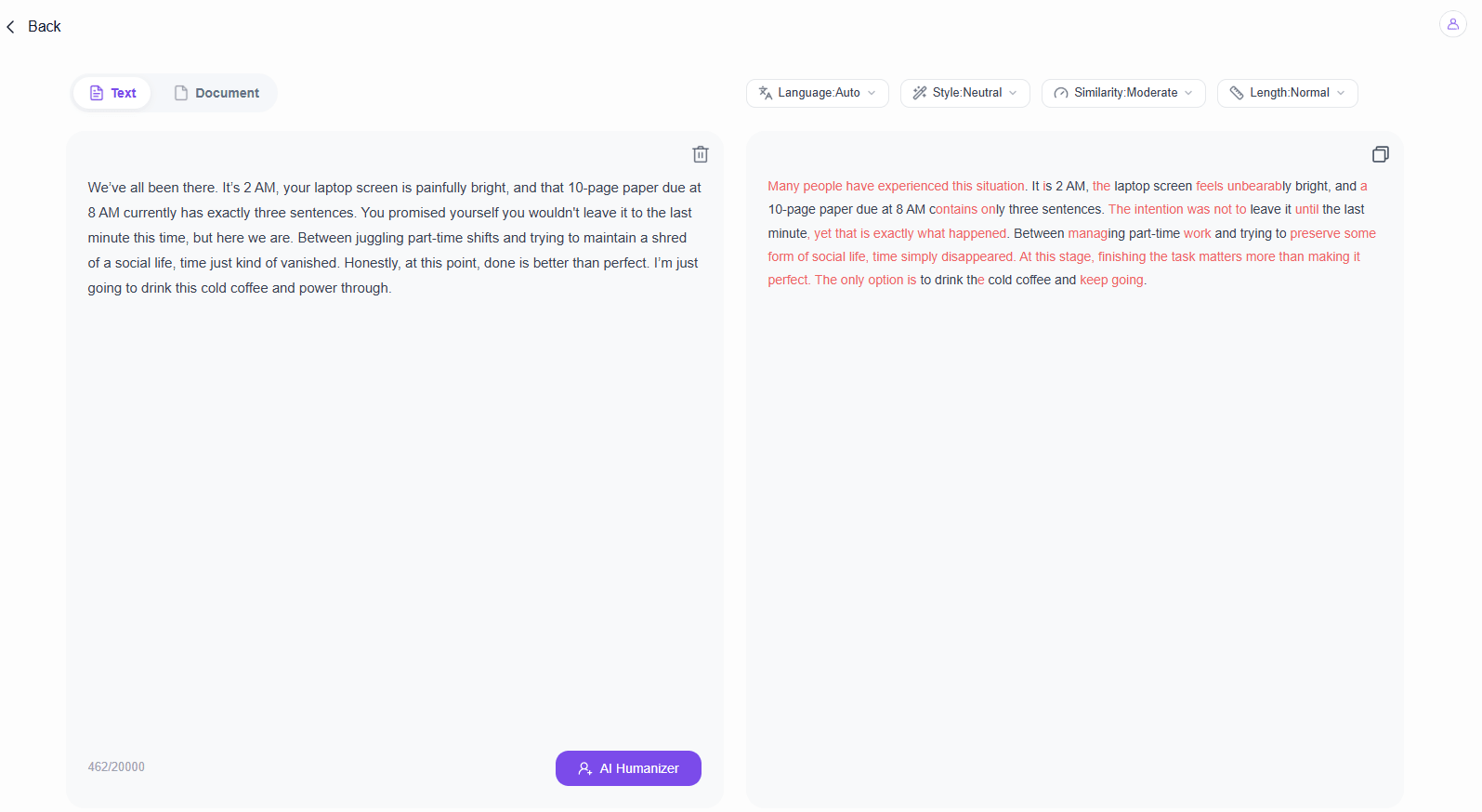Image resolution: width=1482 pixels, height=812 pixels.
Task: Click the AI Humanizer button
Action: [x=628, y=768]
